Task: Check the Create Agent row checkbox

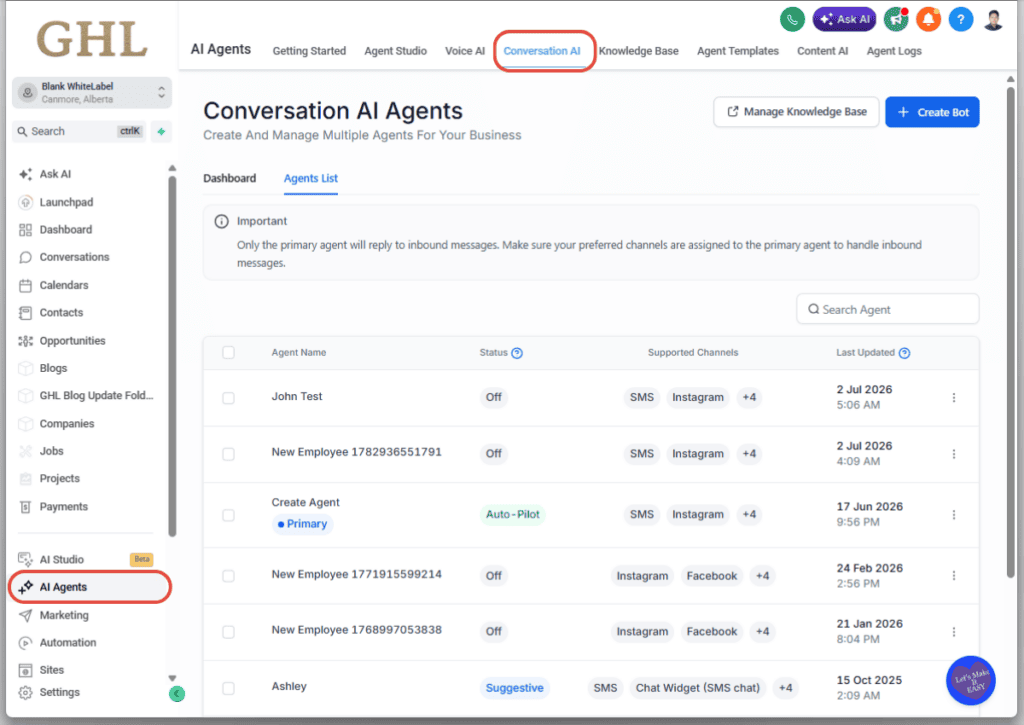Action: (228, 515)
